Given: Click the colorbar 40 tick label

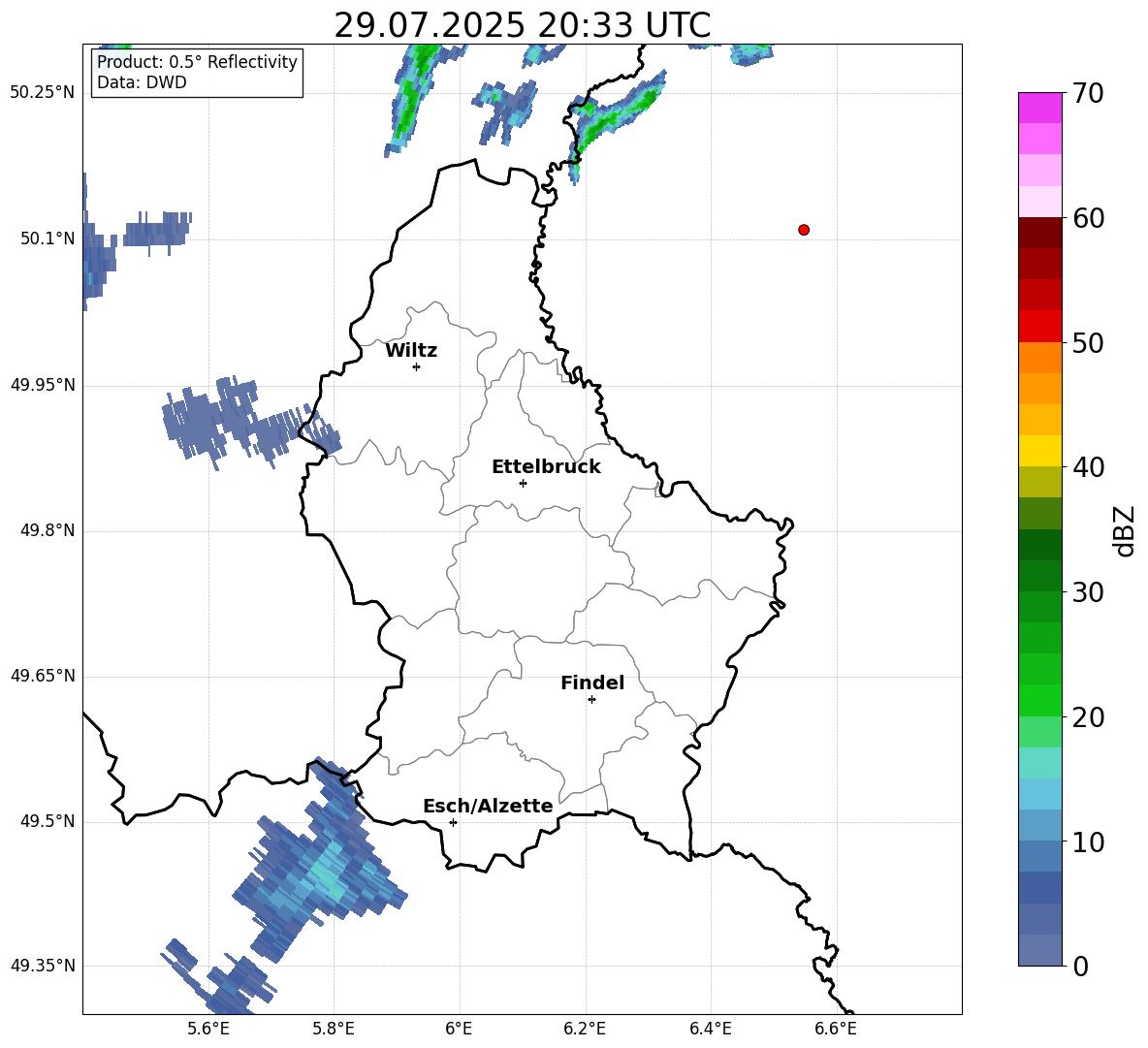Looking at the screenshot, I should point(1088,467).
